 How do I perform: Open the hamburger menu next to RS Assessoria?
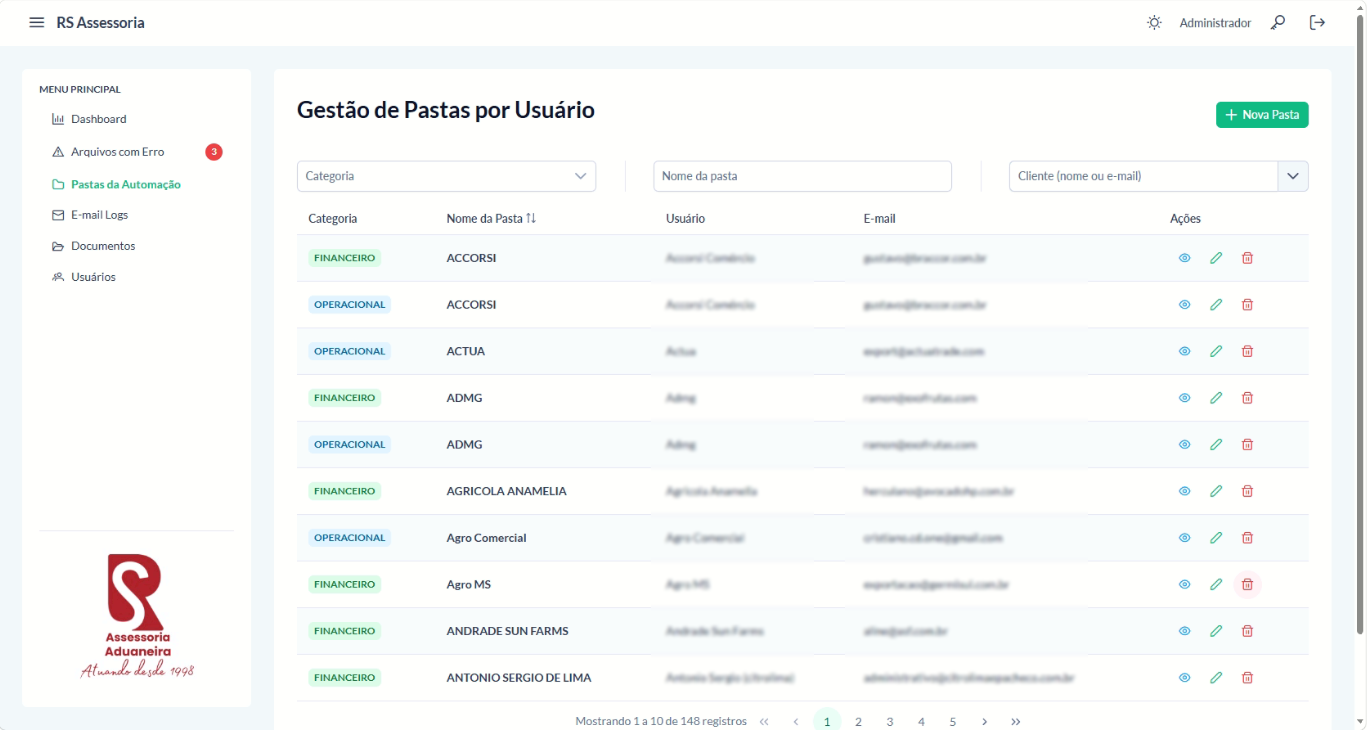point(37,22)
